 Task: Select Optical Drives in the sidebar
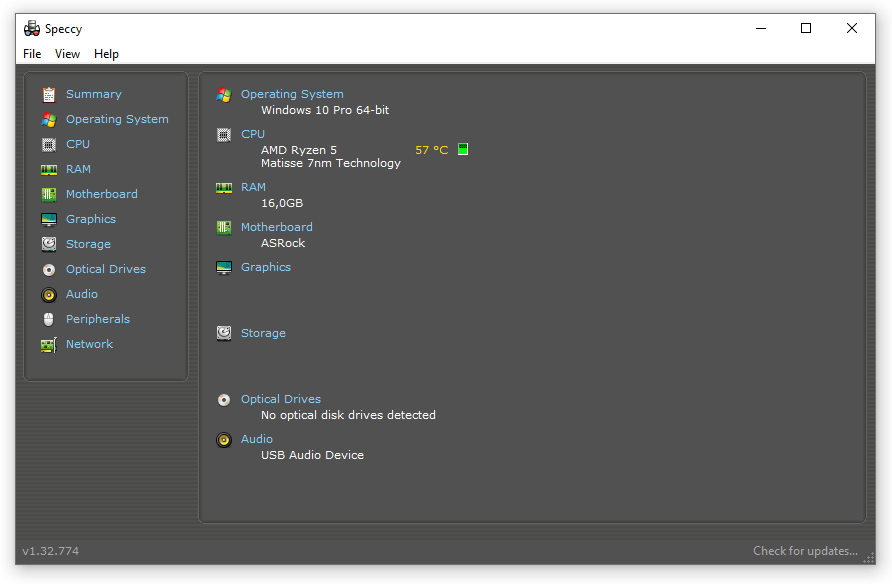(106, 269)
